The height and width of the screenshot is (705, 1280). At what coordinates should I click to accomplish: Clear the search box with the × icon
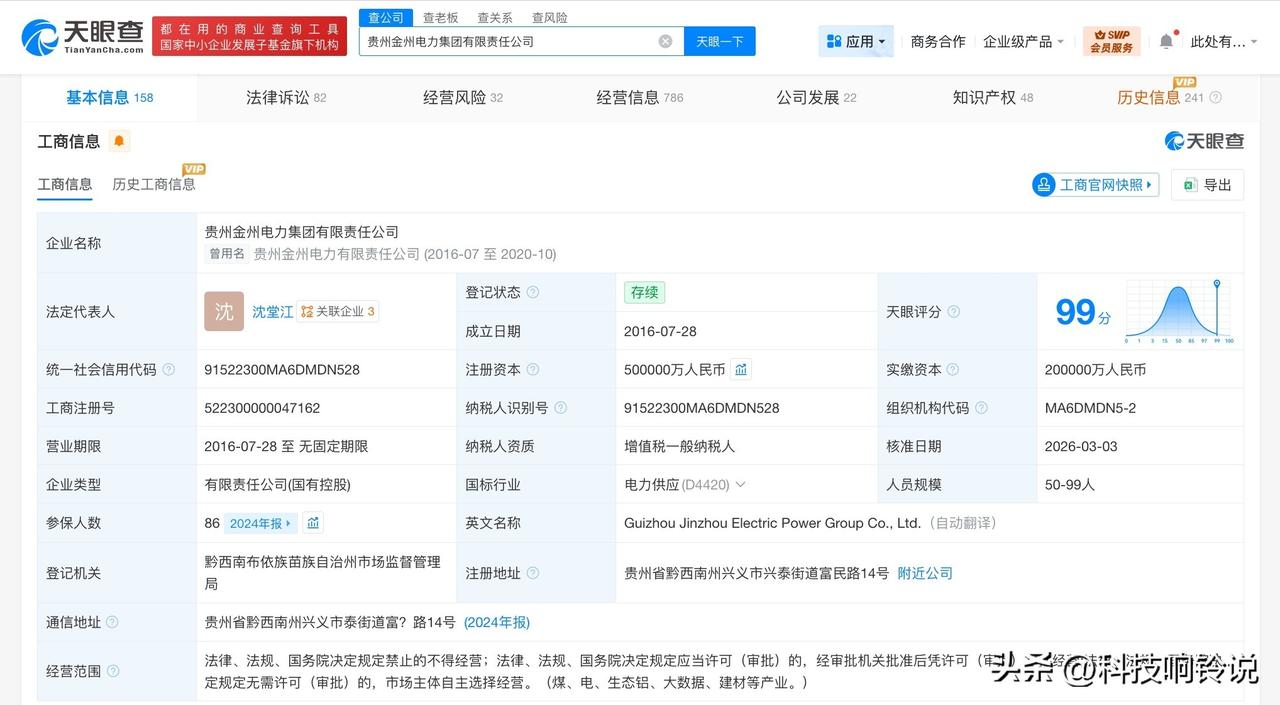[x=663, y=41]
